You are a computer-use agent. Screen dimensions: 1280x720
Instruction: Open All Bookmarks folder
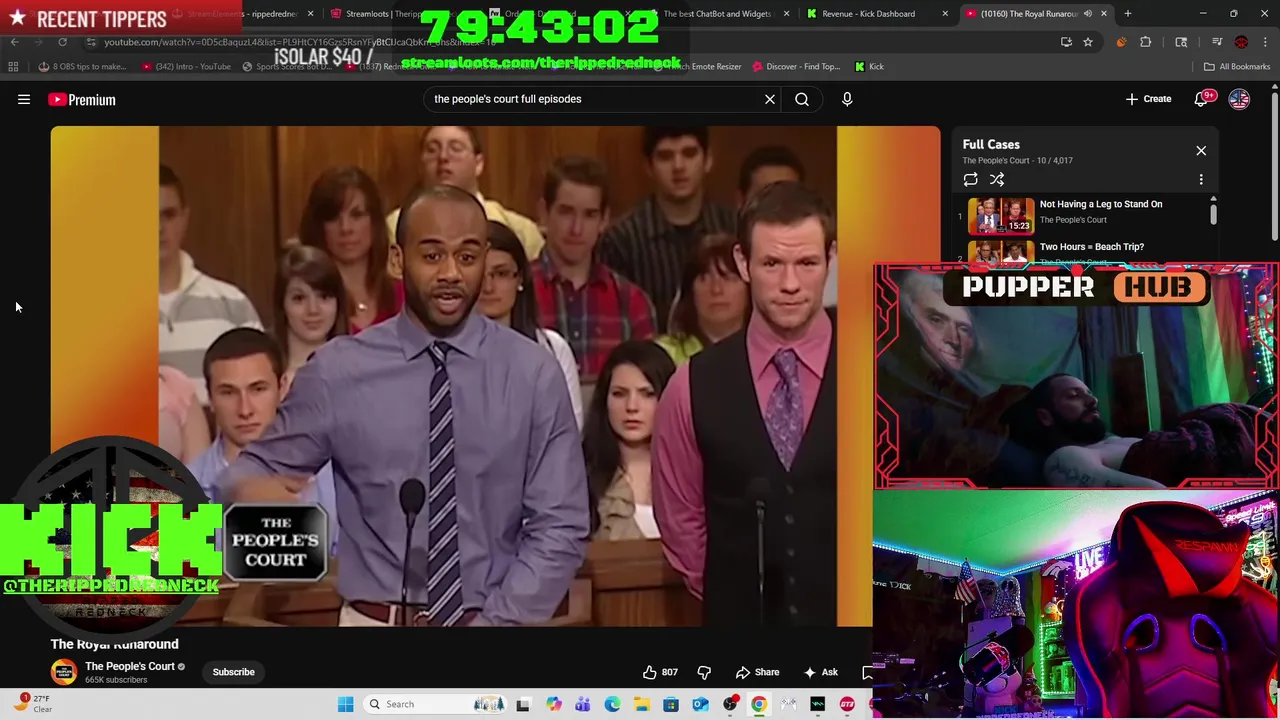coord(1237,67)
